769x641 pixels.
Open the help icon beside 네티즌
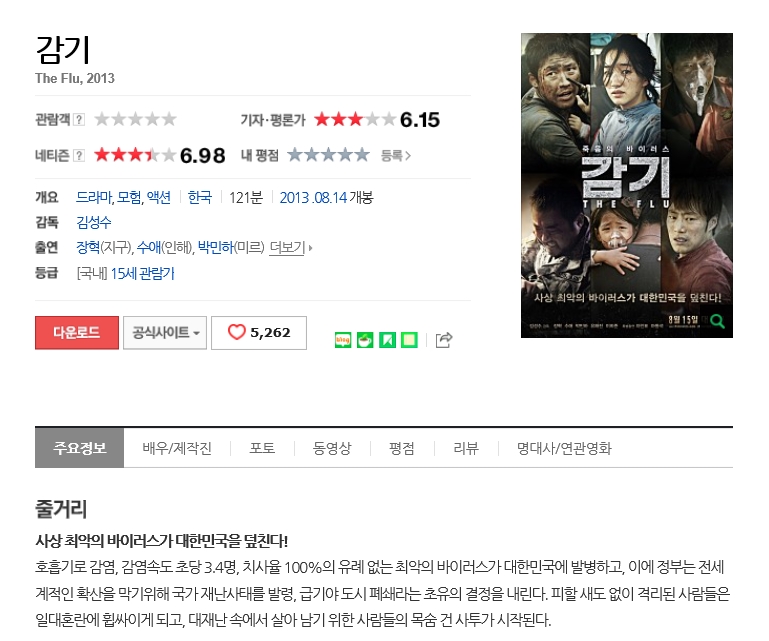pos(79,155)
